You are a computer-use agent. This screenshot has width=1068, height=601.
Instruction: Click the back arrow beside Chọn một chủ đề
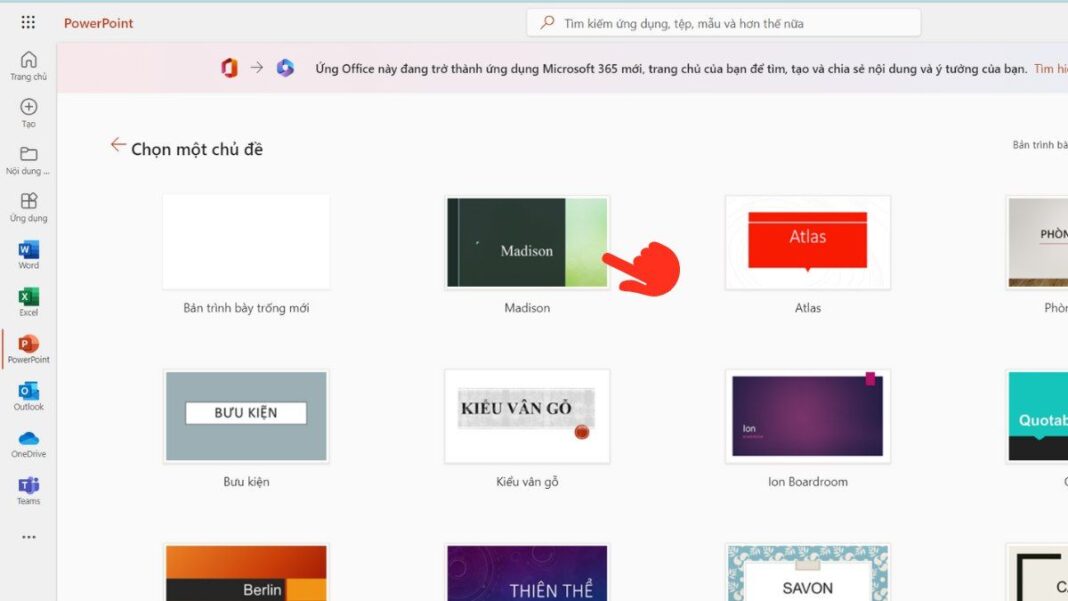tap(118, 145)
